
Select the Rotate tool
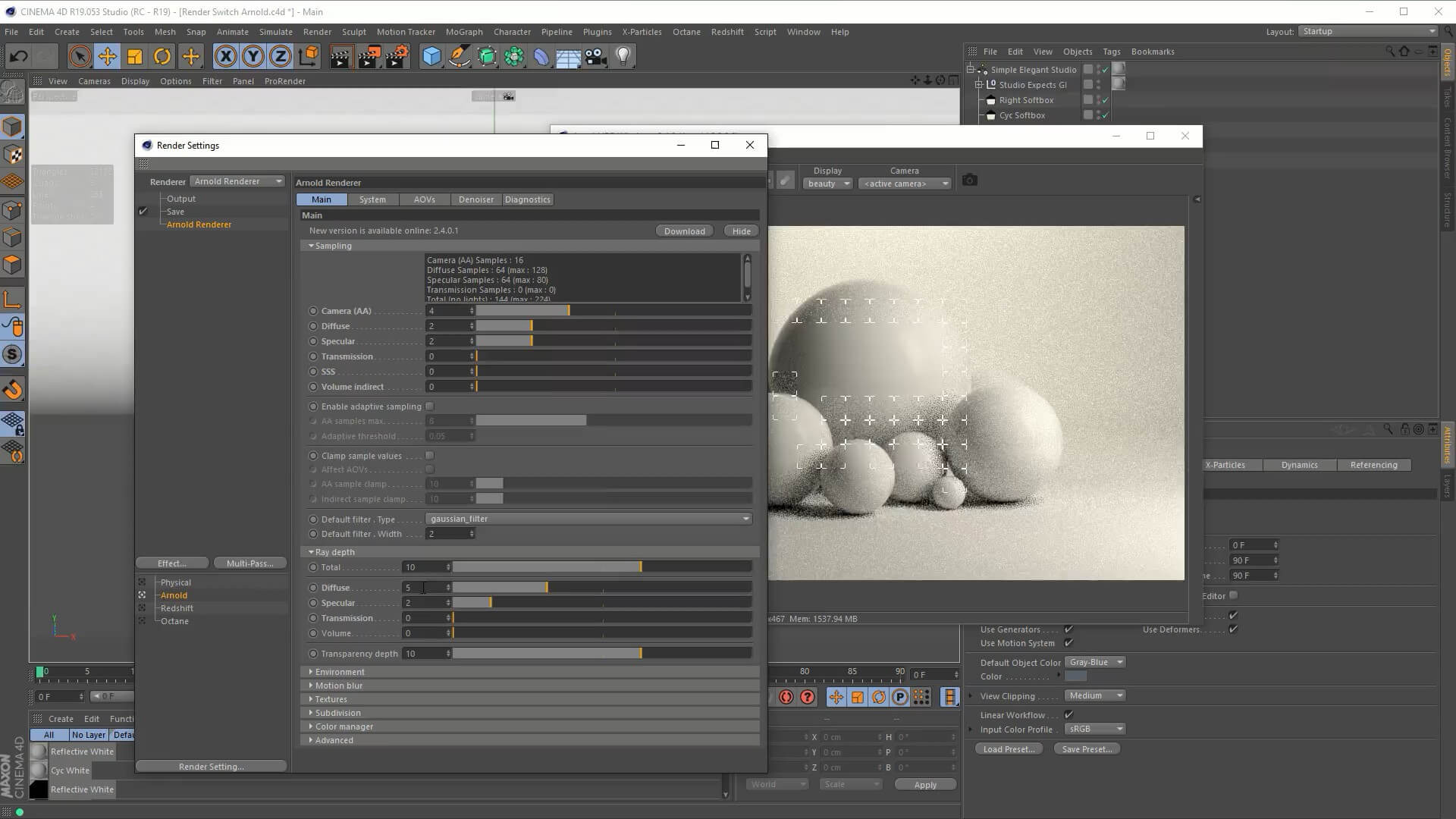coord(162,56)
